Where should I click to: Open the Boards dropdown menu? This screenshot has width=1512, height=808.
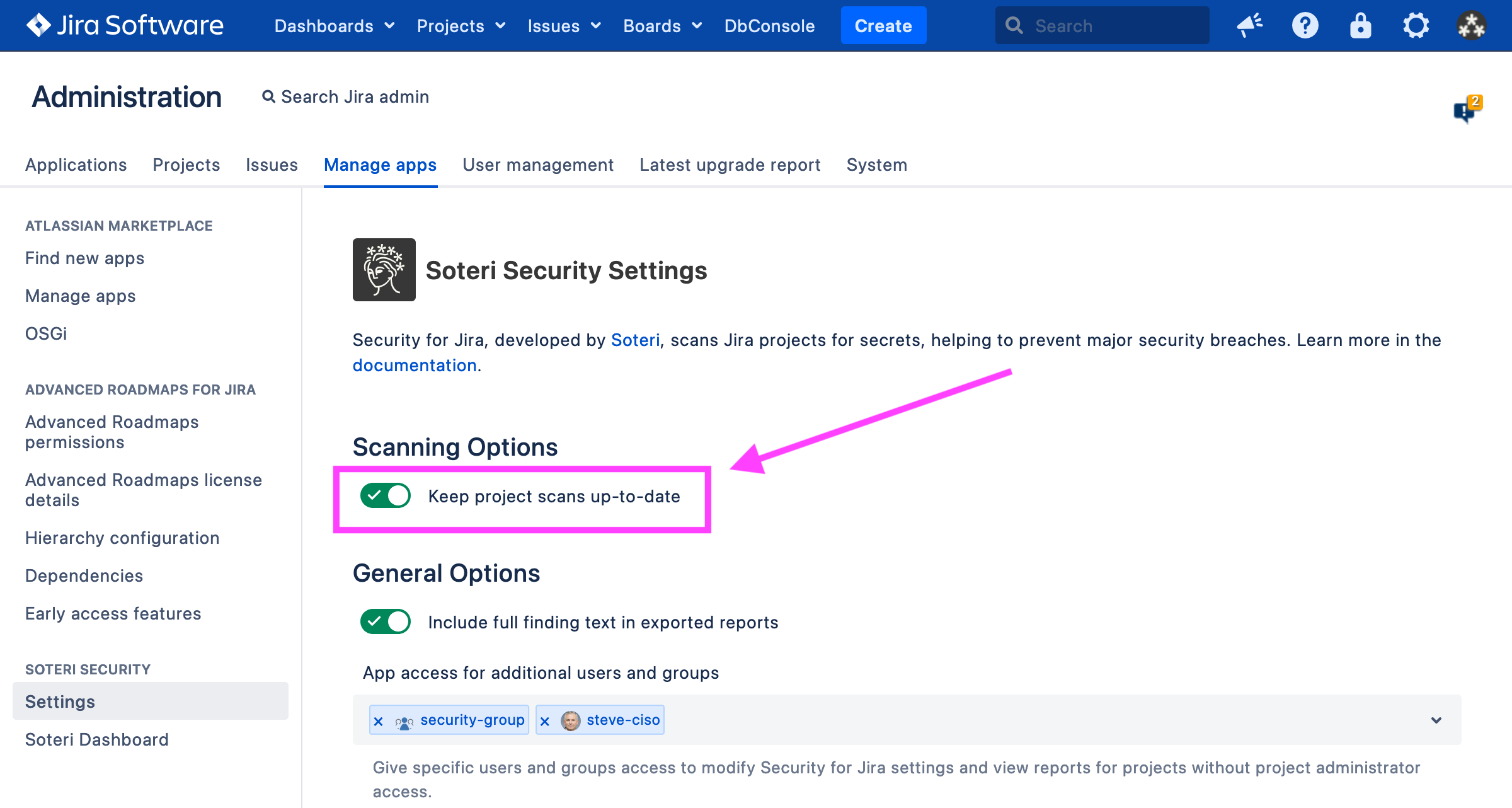click(662, 26)
